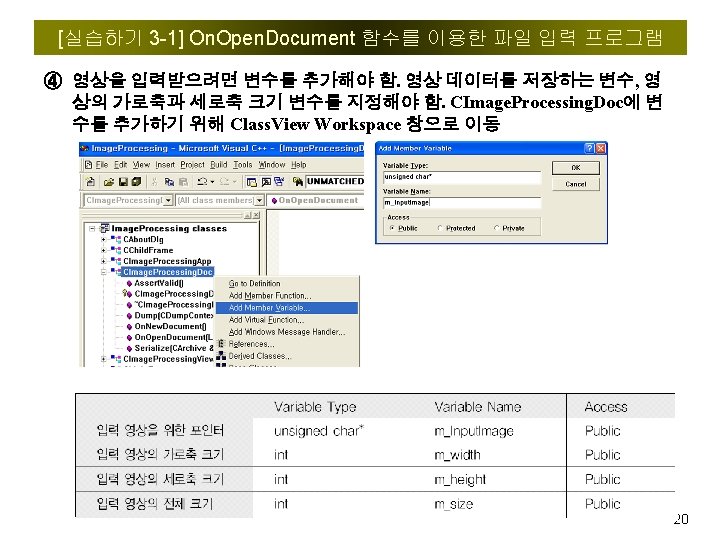Viewport: 720px width, 540px height.
Task: Click the UNMATCHED find combo box
Action: click(335, 181)
